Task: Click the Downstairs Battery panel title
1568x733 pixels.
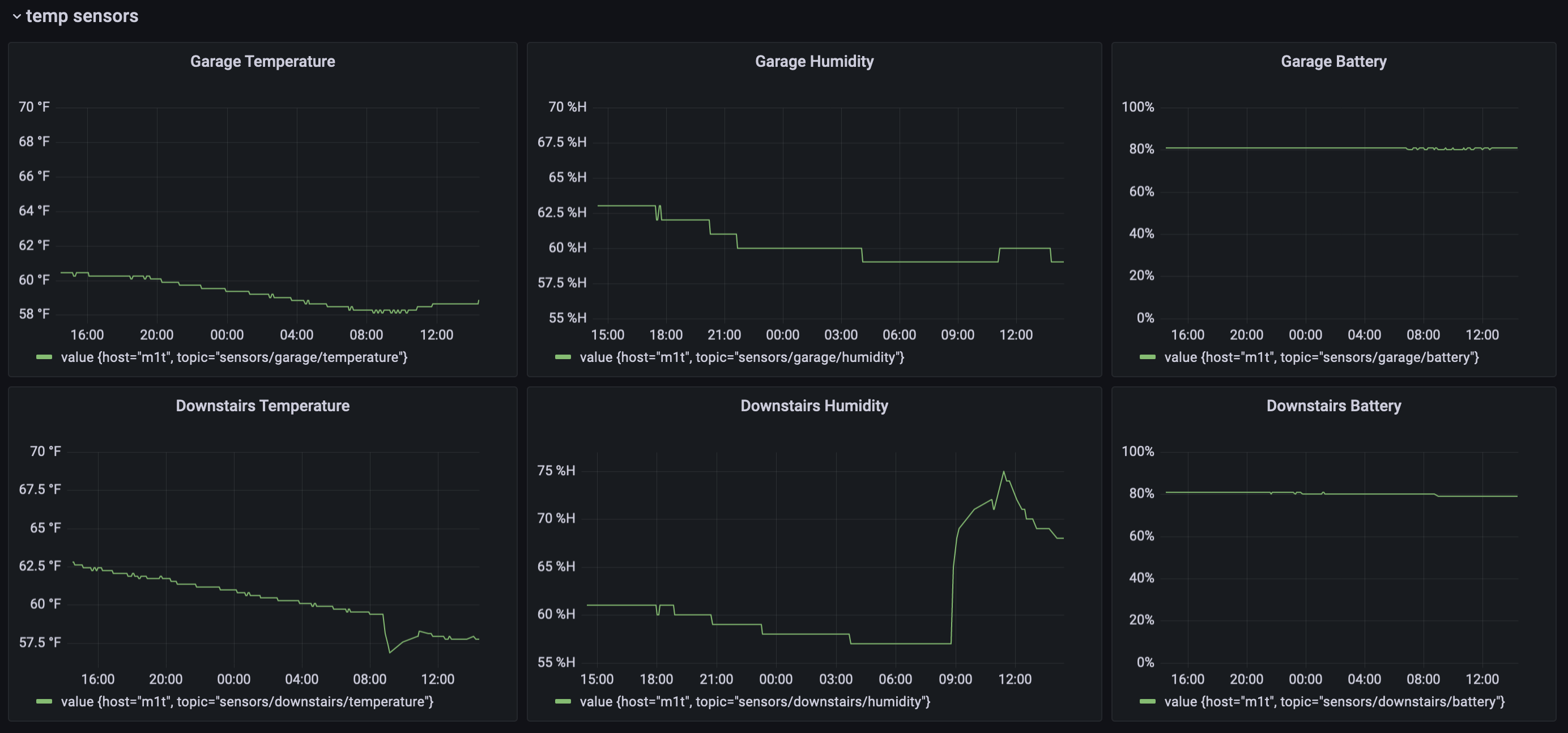Action: 1333,406
